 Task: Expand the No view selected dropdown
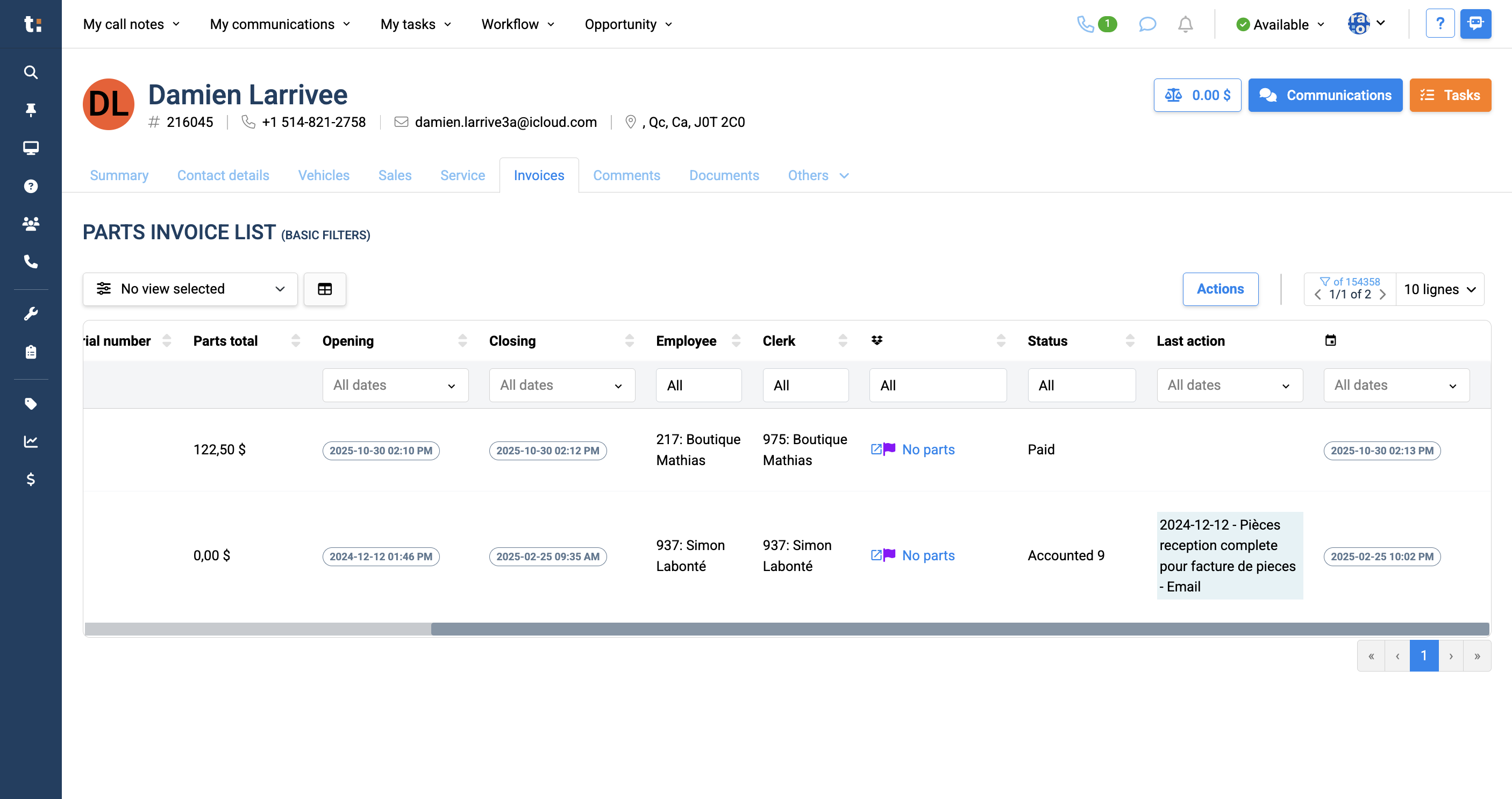coord(190,289)
